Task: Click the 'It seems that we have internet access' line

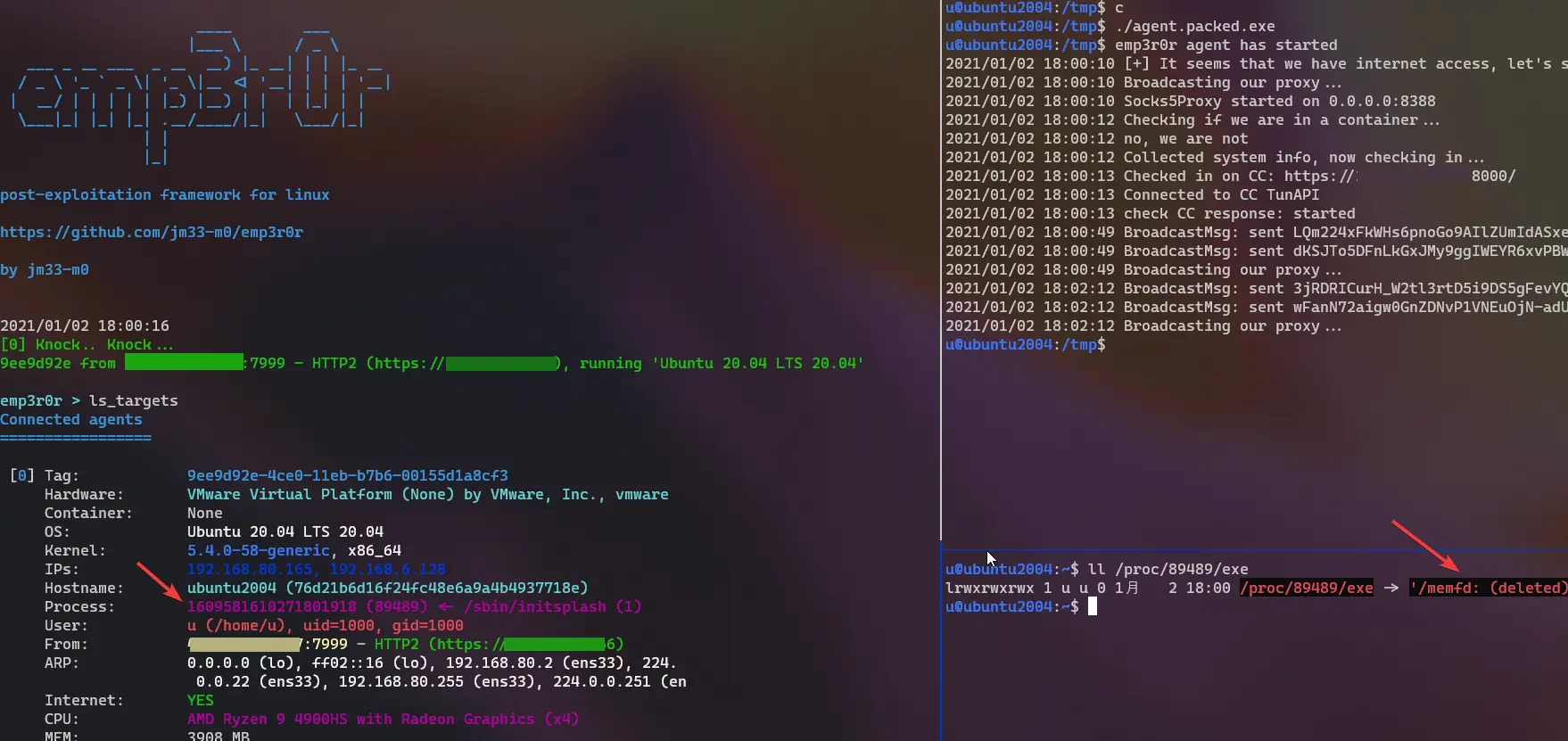Action: point(1257,63)
